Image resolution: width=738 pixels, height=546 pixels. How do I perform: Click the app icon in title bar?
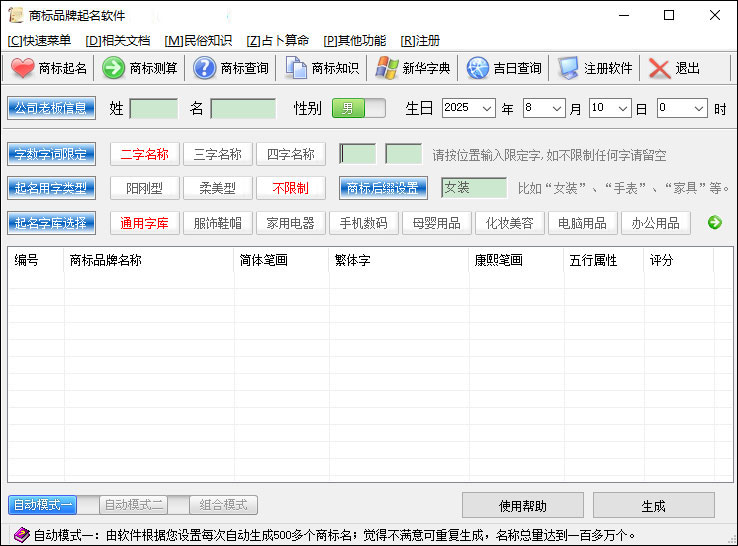tap(16, 15)
